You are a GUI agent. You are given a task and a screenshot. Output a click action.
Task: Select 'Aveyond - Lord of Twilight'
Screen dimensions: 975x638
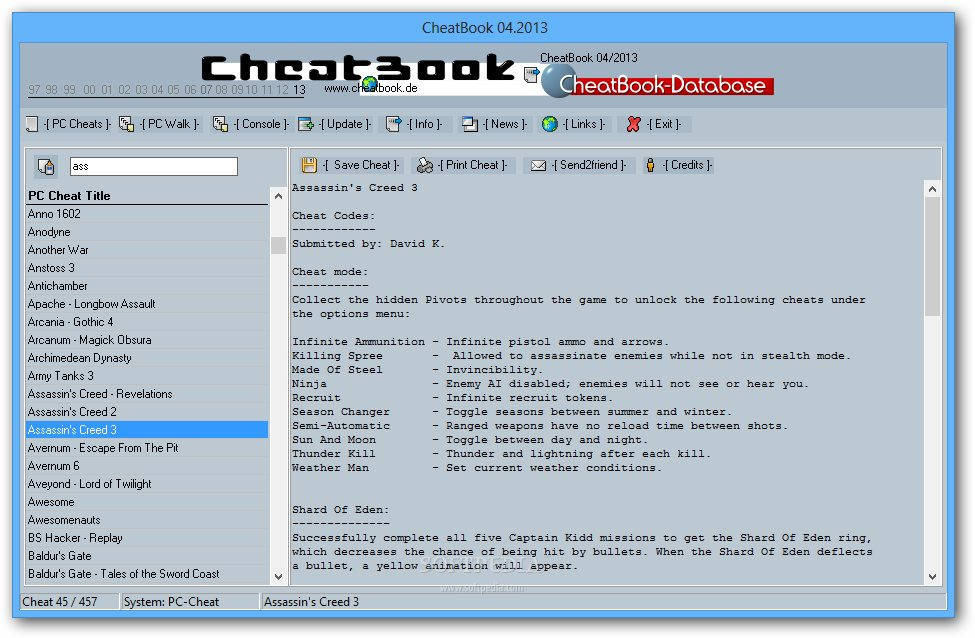click(147, 484)
